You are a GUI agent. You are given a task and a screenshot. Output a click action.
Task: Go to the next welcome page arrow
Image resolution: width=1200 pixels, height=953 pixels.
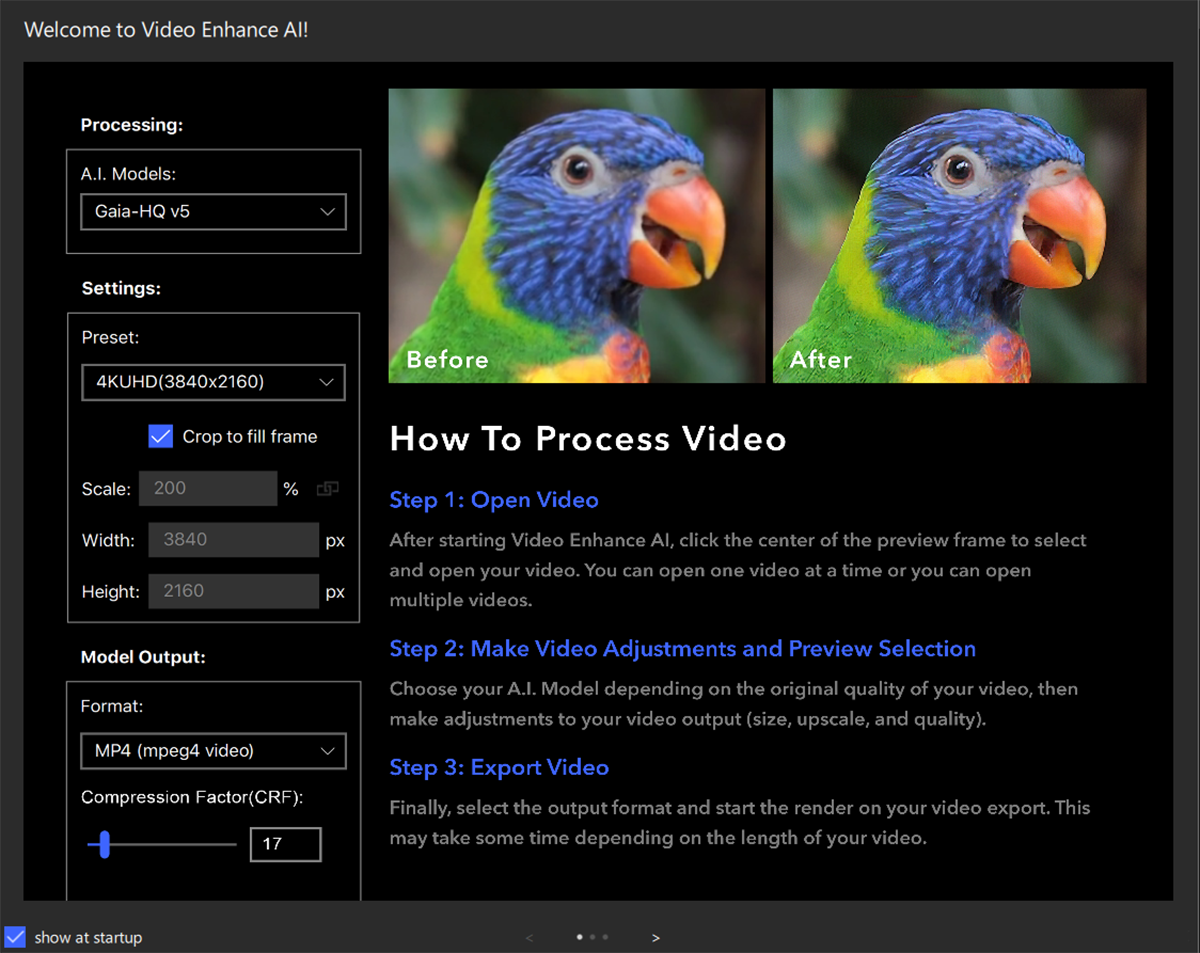(656, 938)
